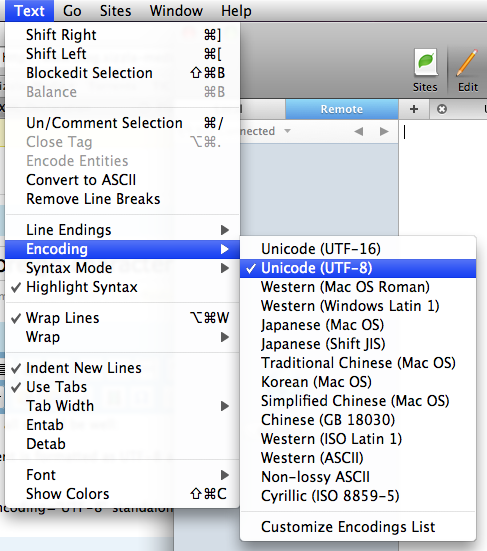Viewport: 487px width, 551px height.
Task: Select Chinese (GB 18030) encoding
Action: pyautogui.click(x=358, y=420)
